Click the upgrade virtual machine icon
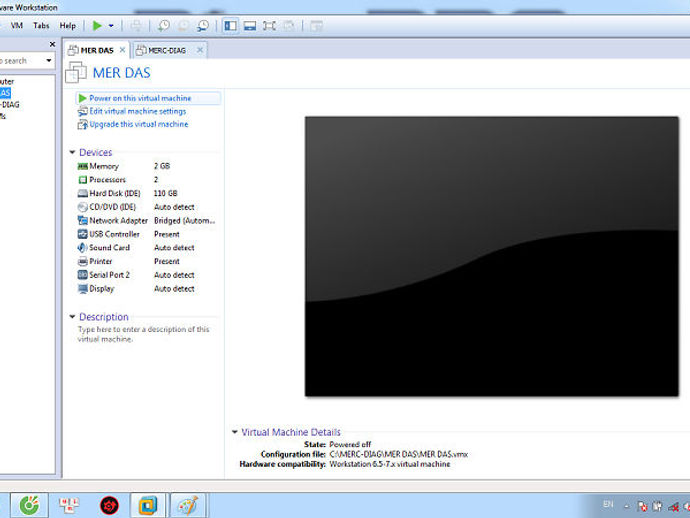 82,125
